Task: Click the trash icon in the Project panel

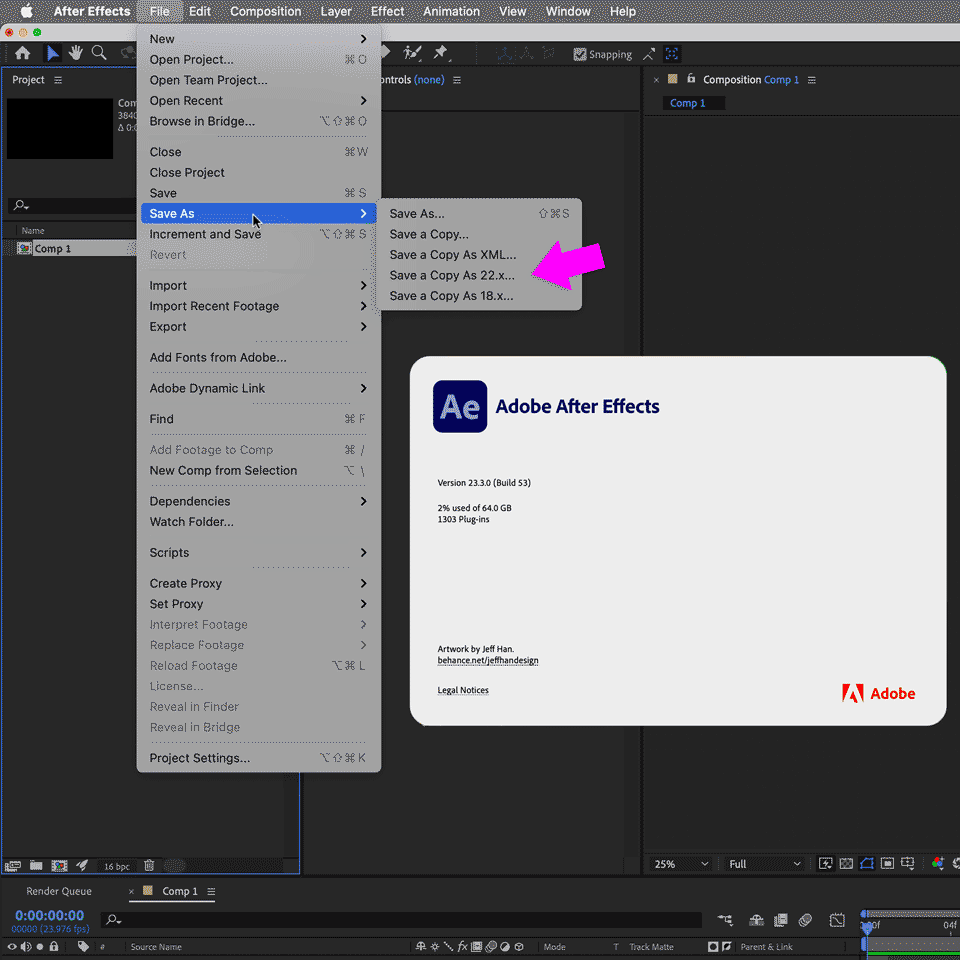Action: [148, 865]
